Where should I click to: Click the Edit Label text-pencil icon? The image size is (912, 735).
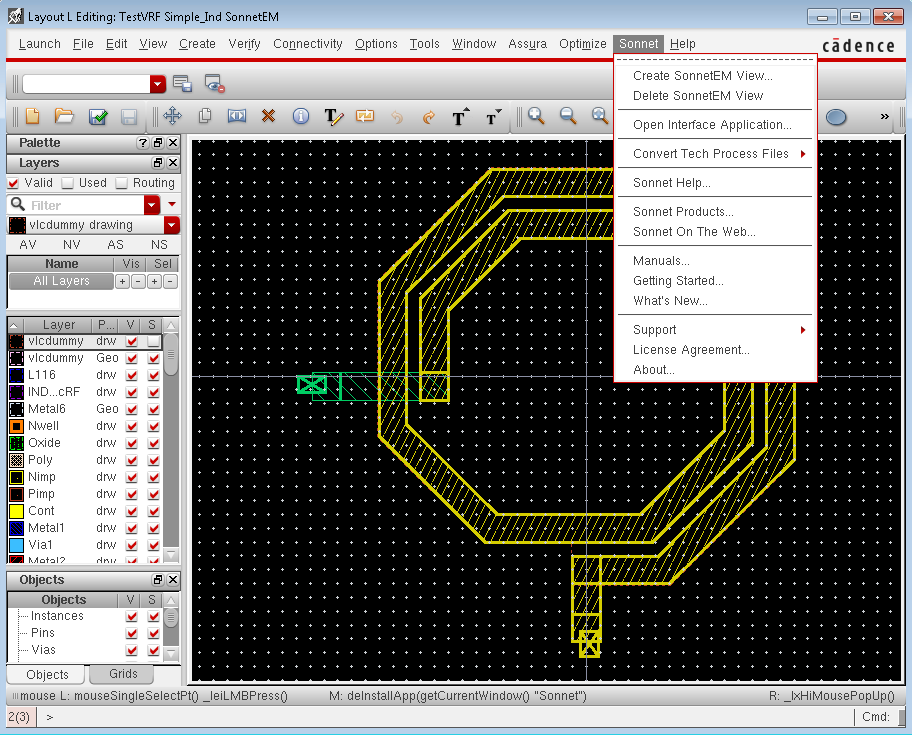pyautogui.click(x=333, y=116)
